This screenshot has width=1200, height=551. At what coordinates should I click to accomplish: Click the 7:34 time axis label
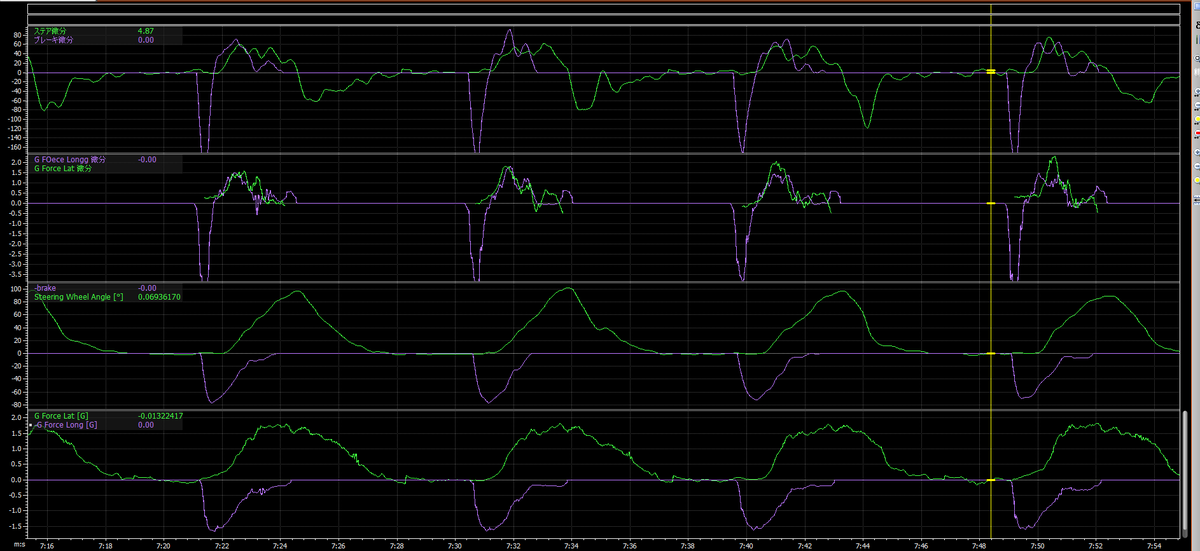click(x=572, y=546)
